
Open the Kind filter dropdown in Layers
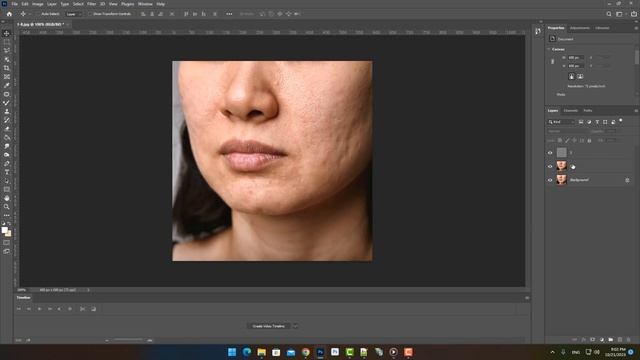point(561,122)
